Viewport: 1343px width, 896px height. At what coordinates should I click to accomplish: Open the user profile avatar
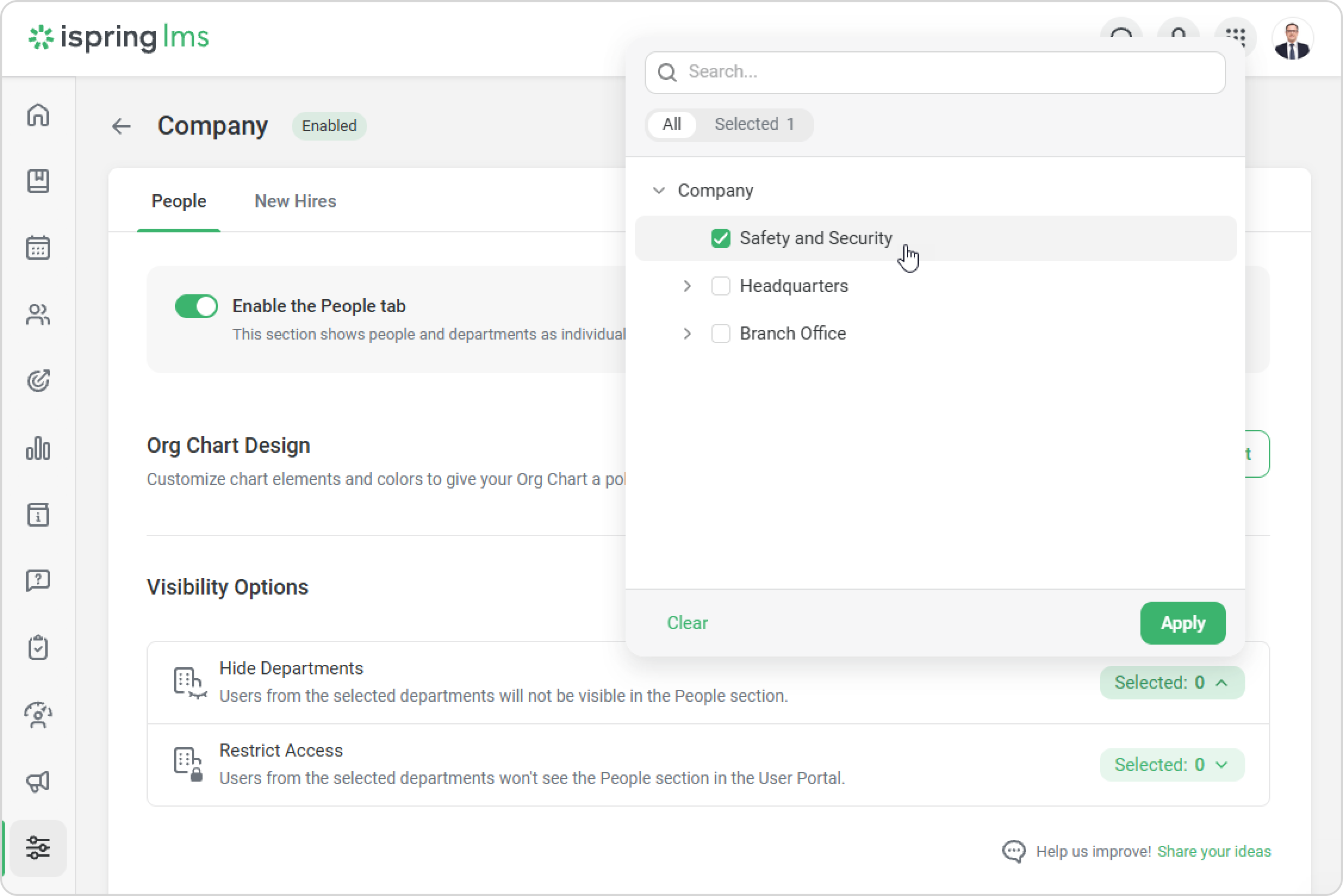[1292, 39]
